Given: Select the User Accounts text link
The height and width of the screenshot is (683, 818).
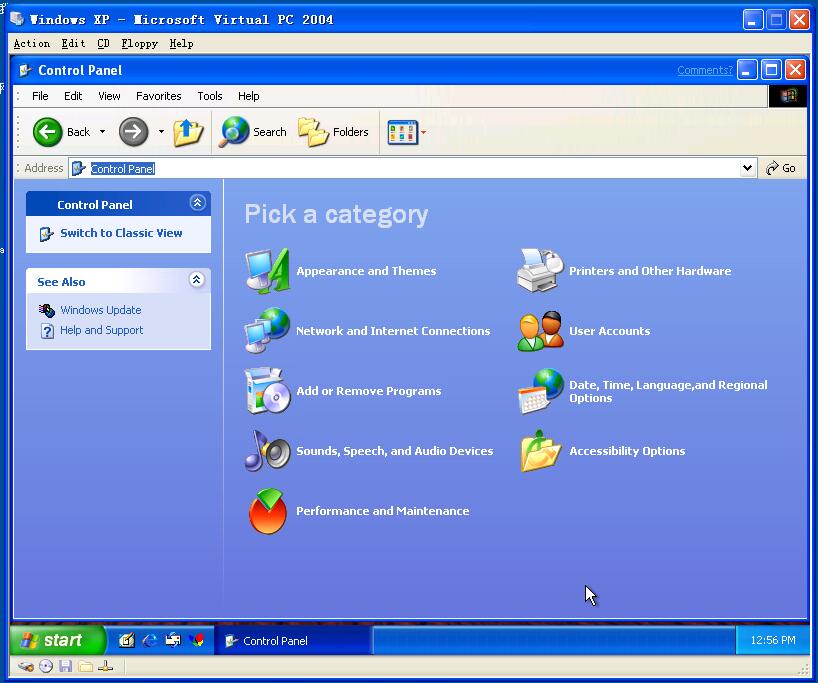Looking at the screenshot, I should (610, 331).
